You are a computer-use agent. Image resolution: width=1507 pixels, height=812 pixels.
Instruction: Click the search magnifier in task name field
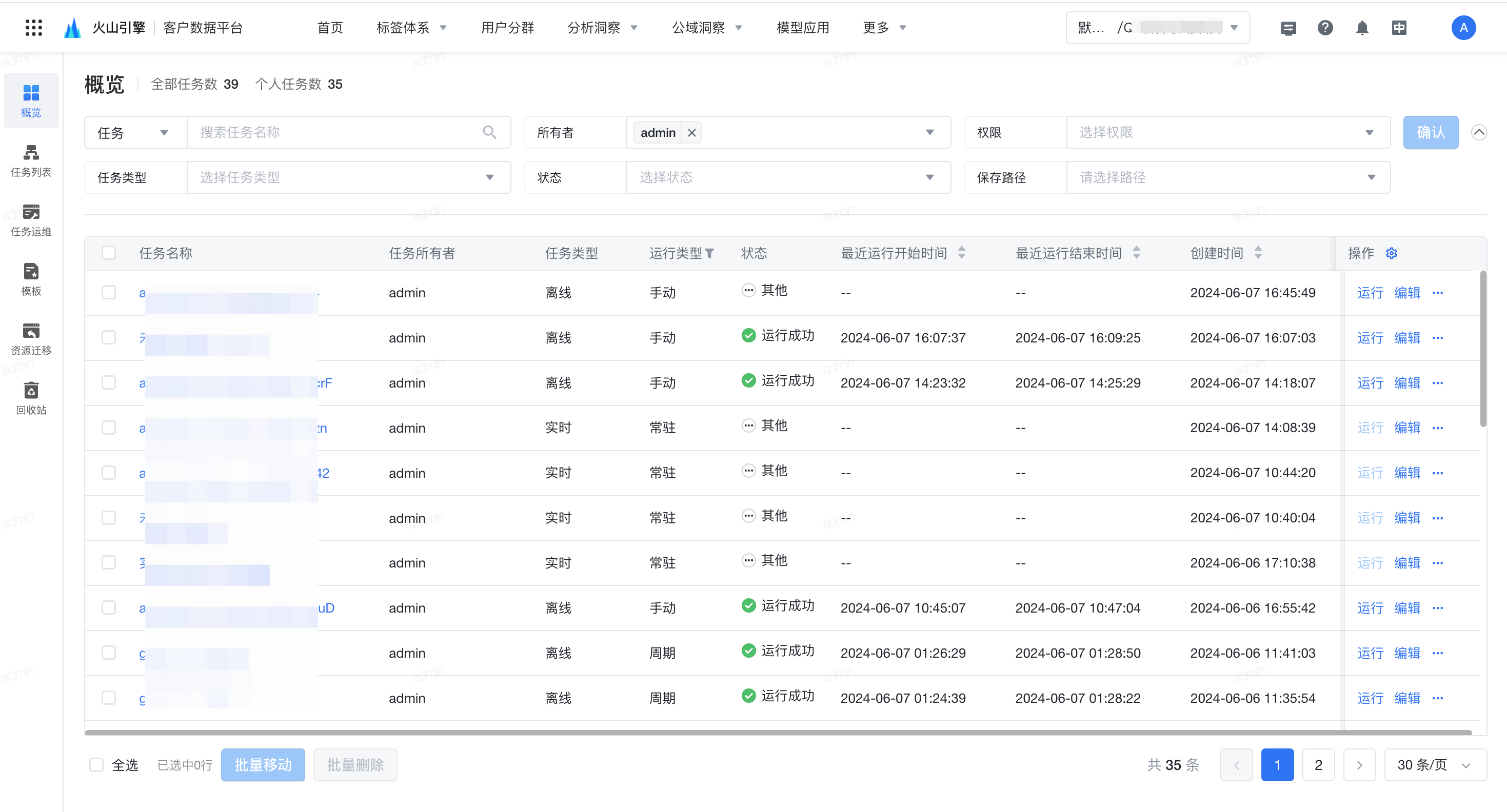point(490,132)
